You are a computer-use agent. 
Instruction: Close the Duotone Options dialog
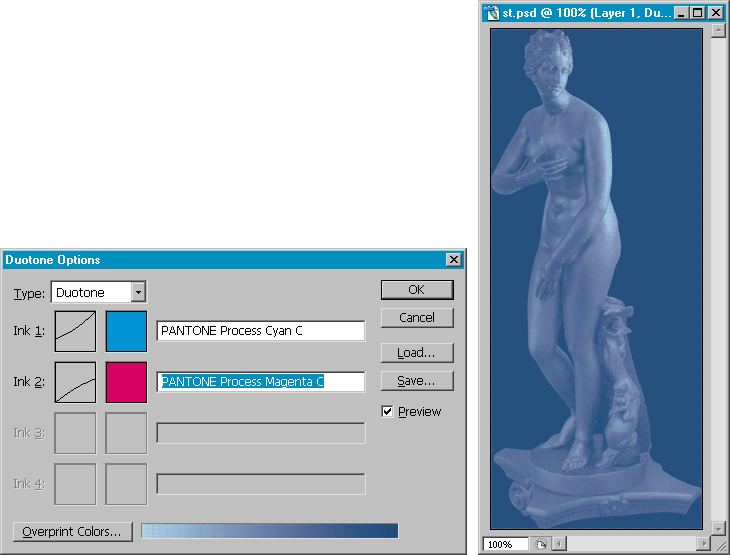[x=453, y=260]
